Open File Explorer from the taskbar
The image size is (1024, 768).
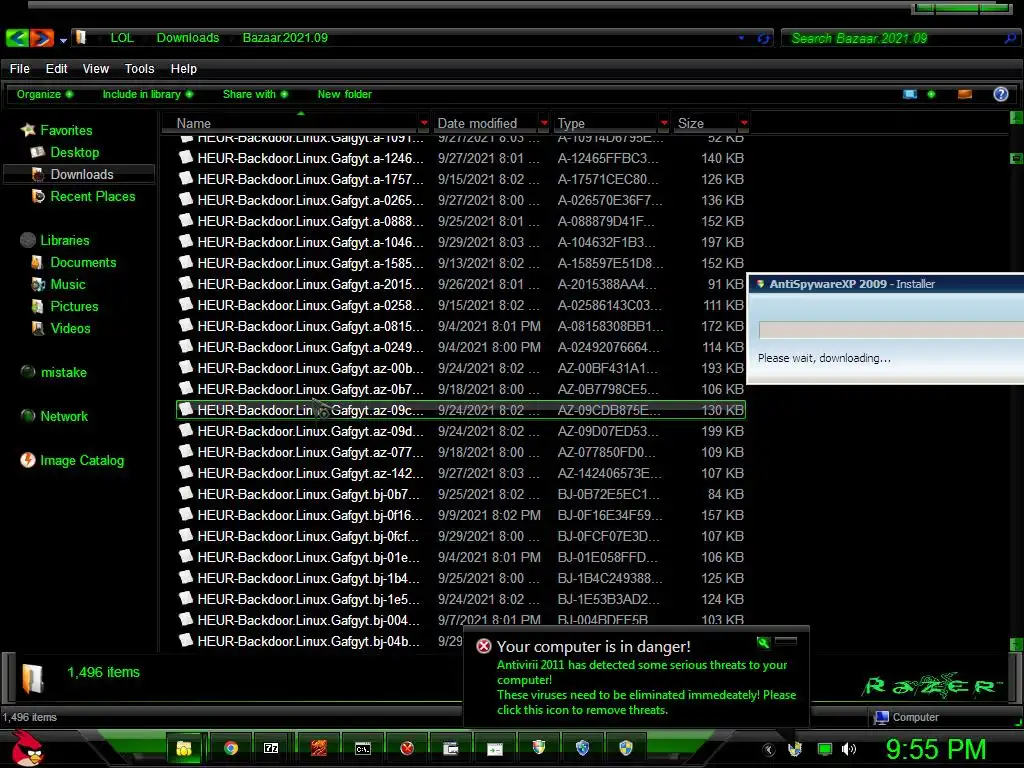(184, 748)
